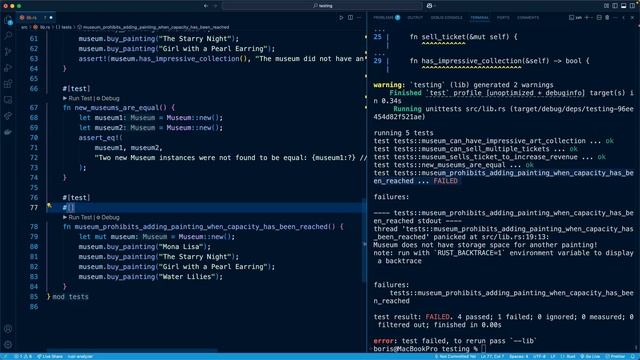Click museum_prohibits_adding_painting breadcrumb function
Image resolution: width=640 pixels, height=360 pixels.
[153, 27]
